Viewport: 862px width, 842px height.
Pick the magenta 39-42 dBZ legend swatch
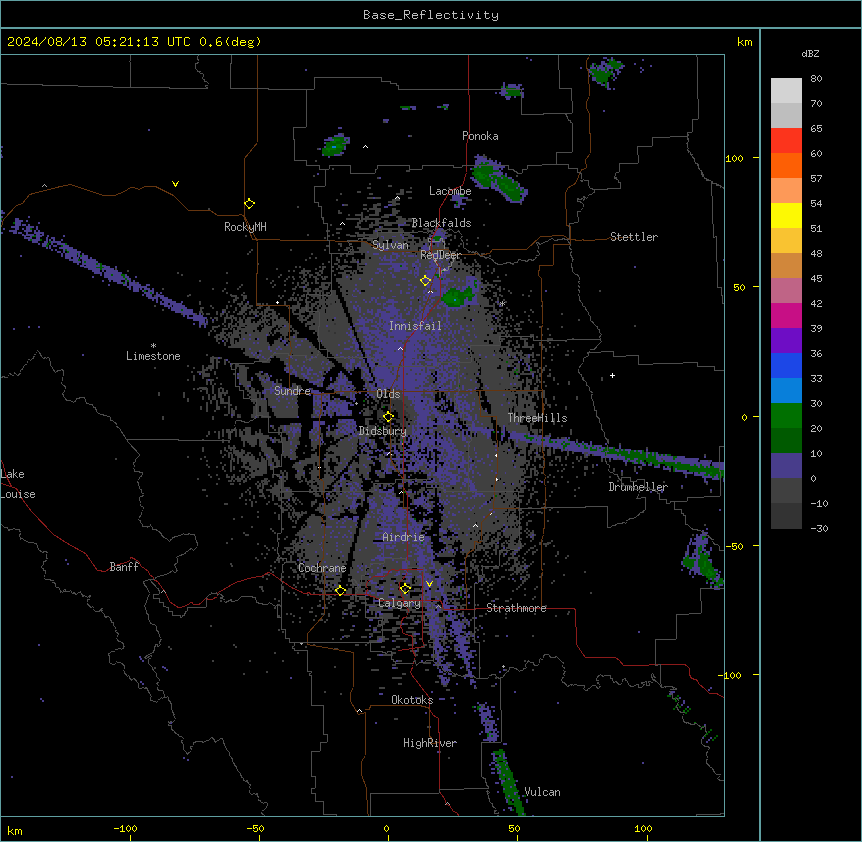[786, 315]
